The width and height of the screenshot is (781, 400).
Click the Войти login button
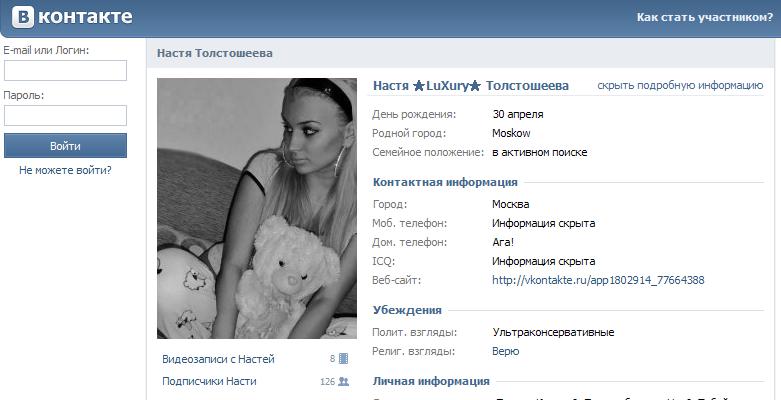[x=65, y=146]
